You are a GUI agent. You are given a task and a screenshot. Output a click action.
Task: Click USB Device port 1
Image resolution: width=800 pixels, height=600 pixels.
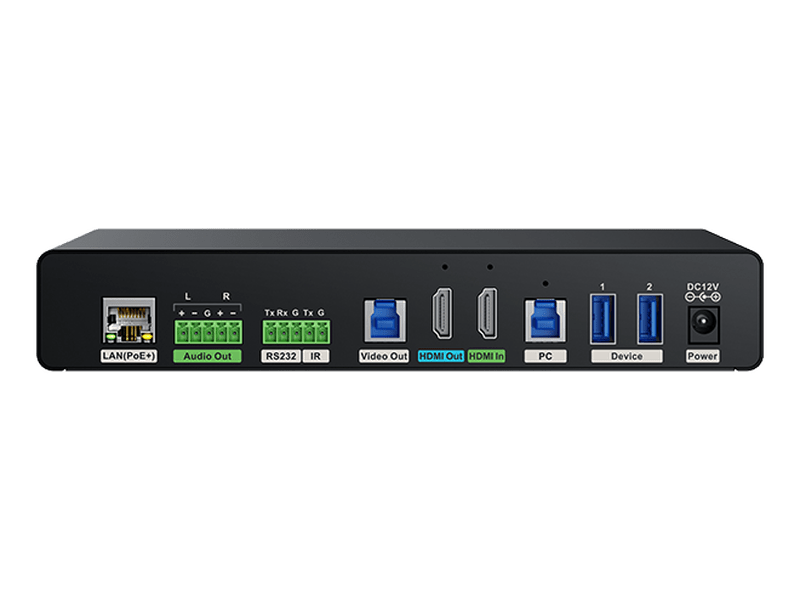603,319
